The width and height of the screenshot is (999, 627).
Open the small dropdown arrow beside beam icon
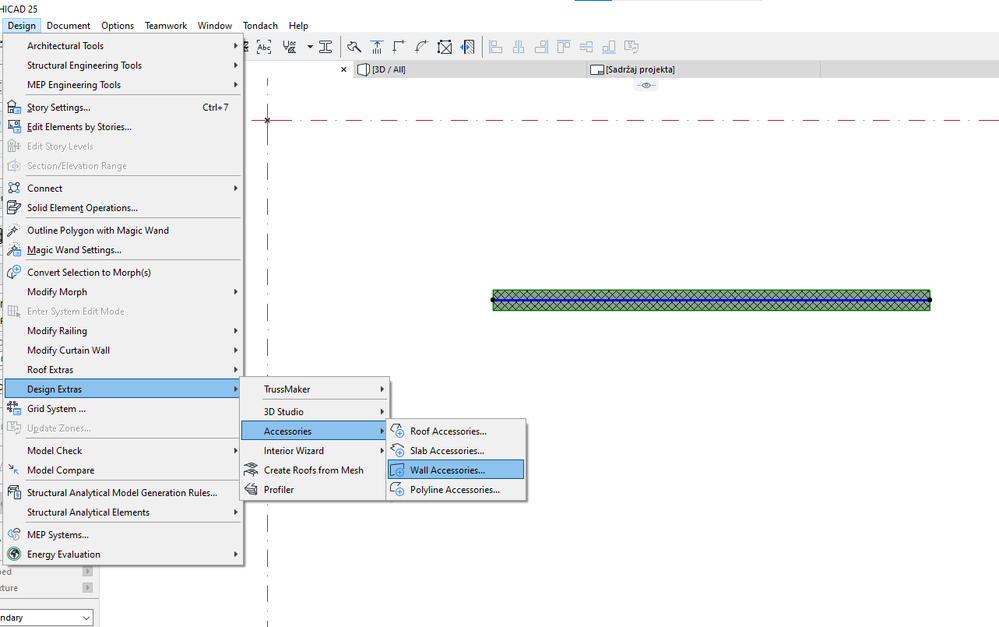click(310, 47)
